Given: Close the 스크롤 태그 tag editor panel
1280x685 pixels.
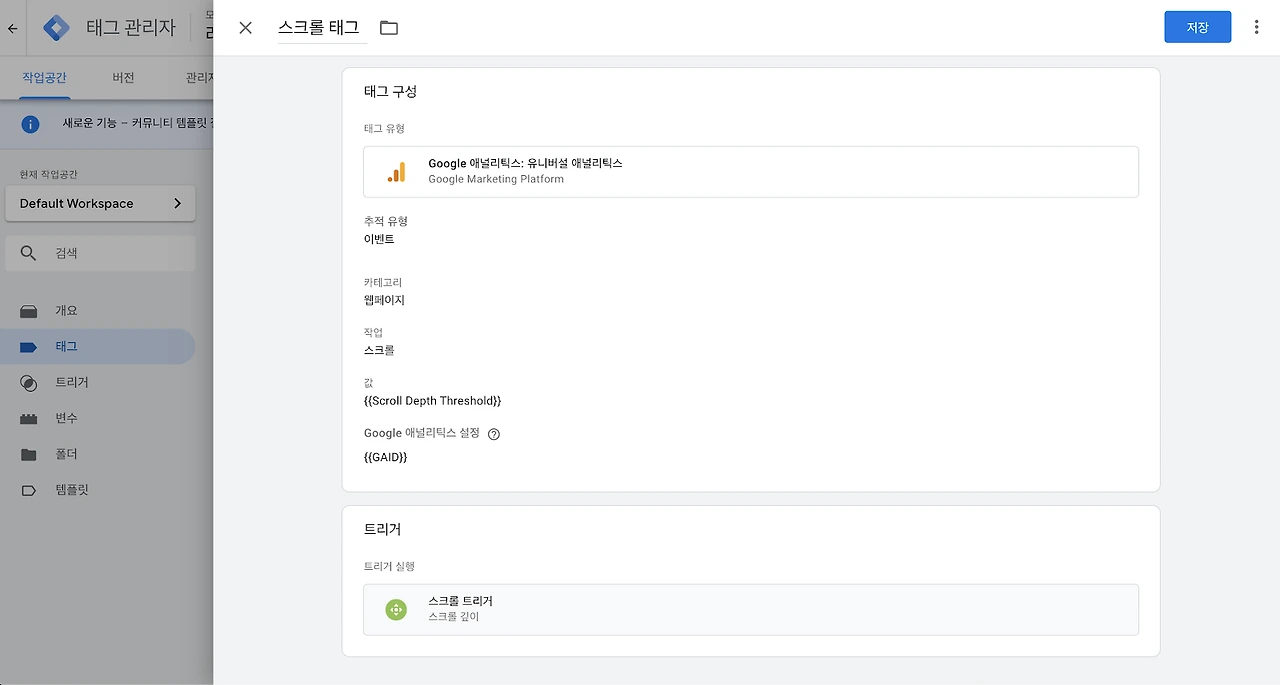Looking at the screenshot, I should tap(245, 28).
